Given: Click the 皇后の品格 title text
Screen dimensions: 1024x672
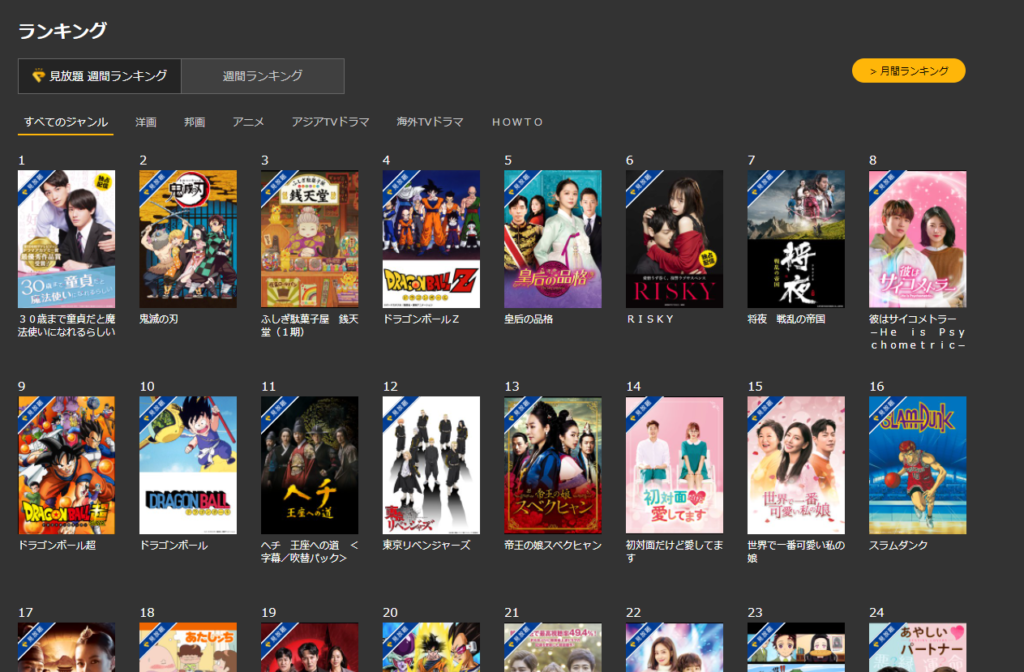Looking at the screenshot, I should tap(528, 319).
